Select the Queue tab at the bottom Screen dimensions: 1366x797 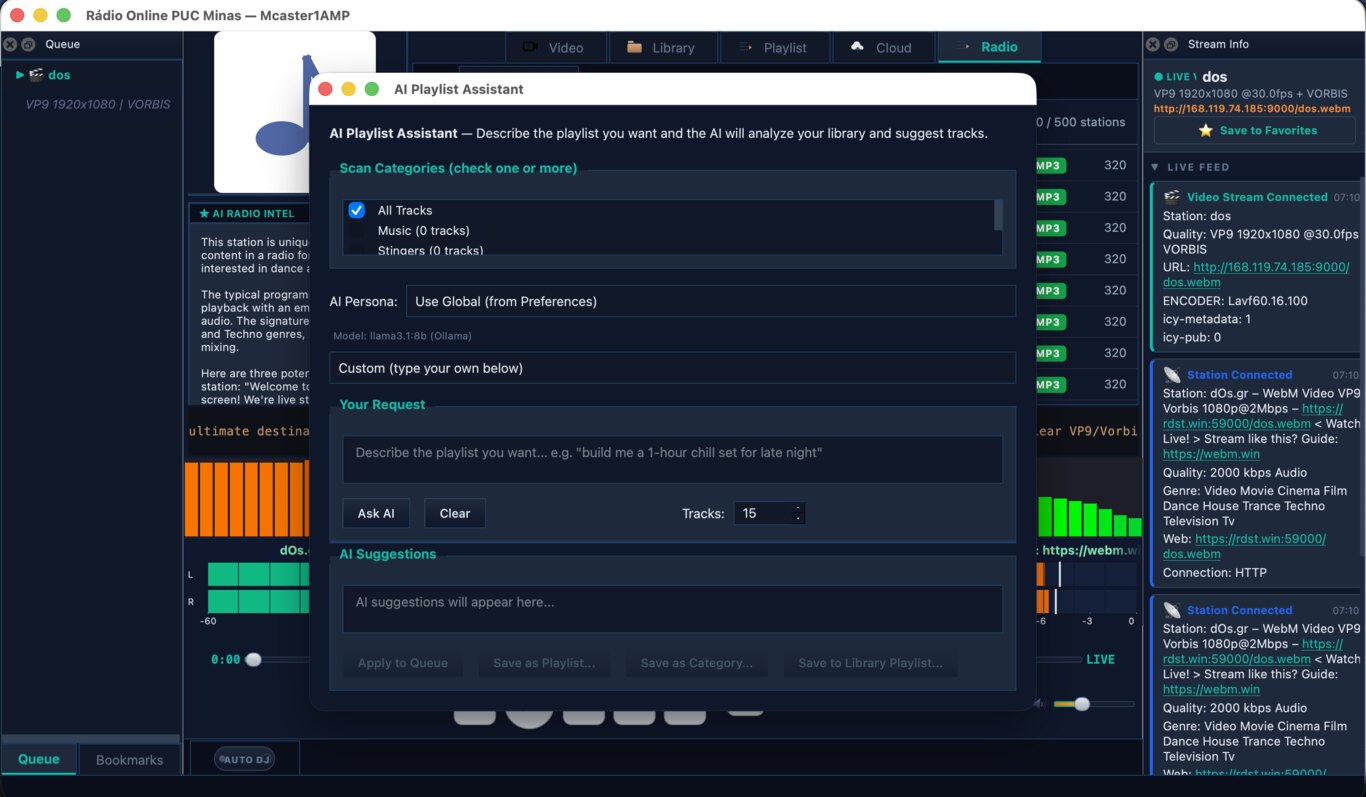click(39, 759)
